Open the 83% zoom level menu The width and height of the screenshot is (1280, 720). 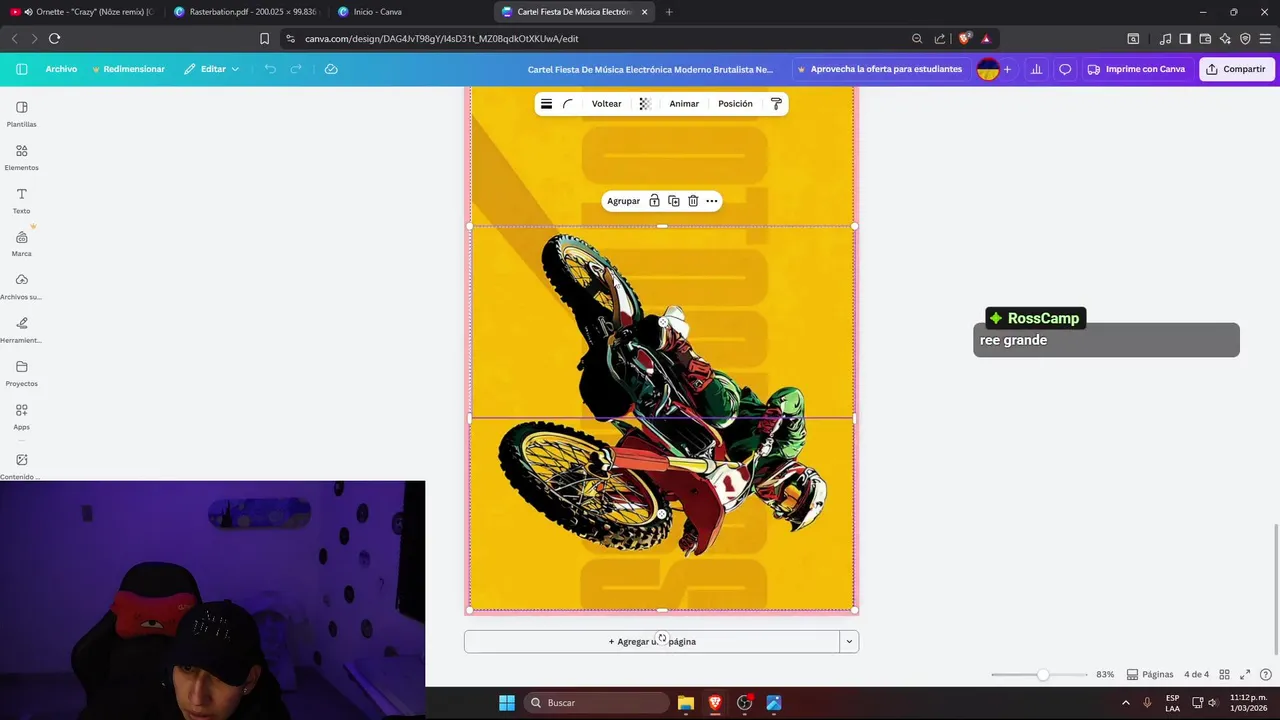click(1105, 675)
